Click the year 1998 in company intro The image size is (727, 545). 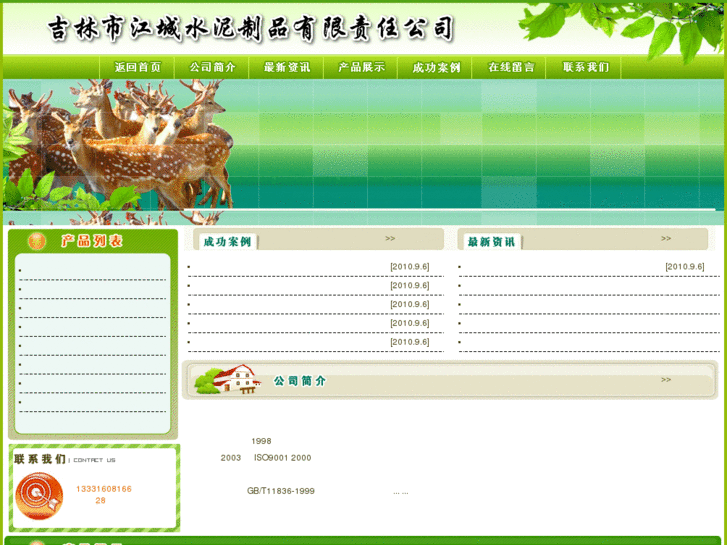pyautogui.click(x=261, y=441)
